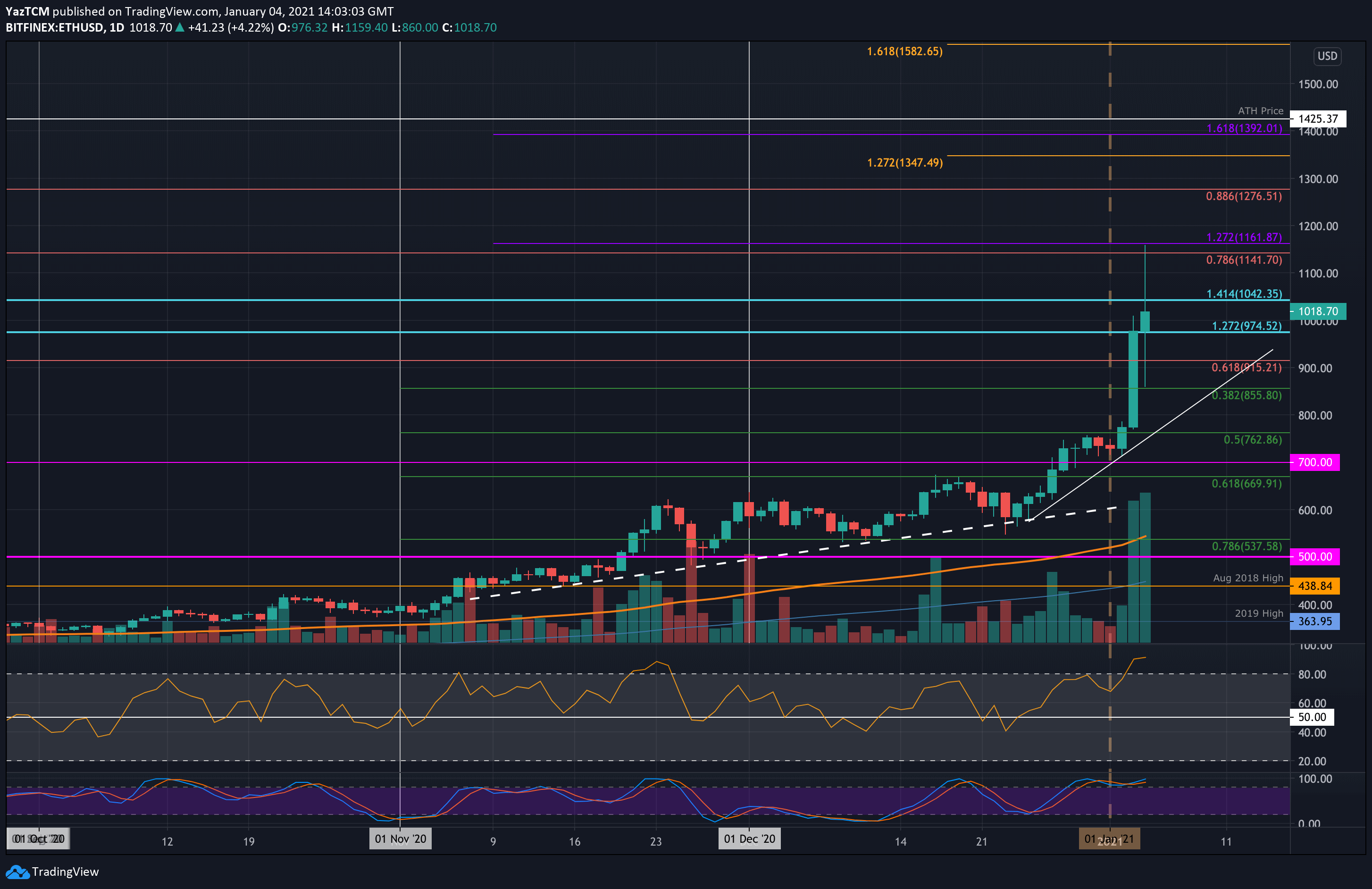Click the 0.618(915.21) red Fibonacci label
Viewport: 1372px width, 889px height.
click(1247, 367)
